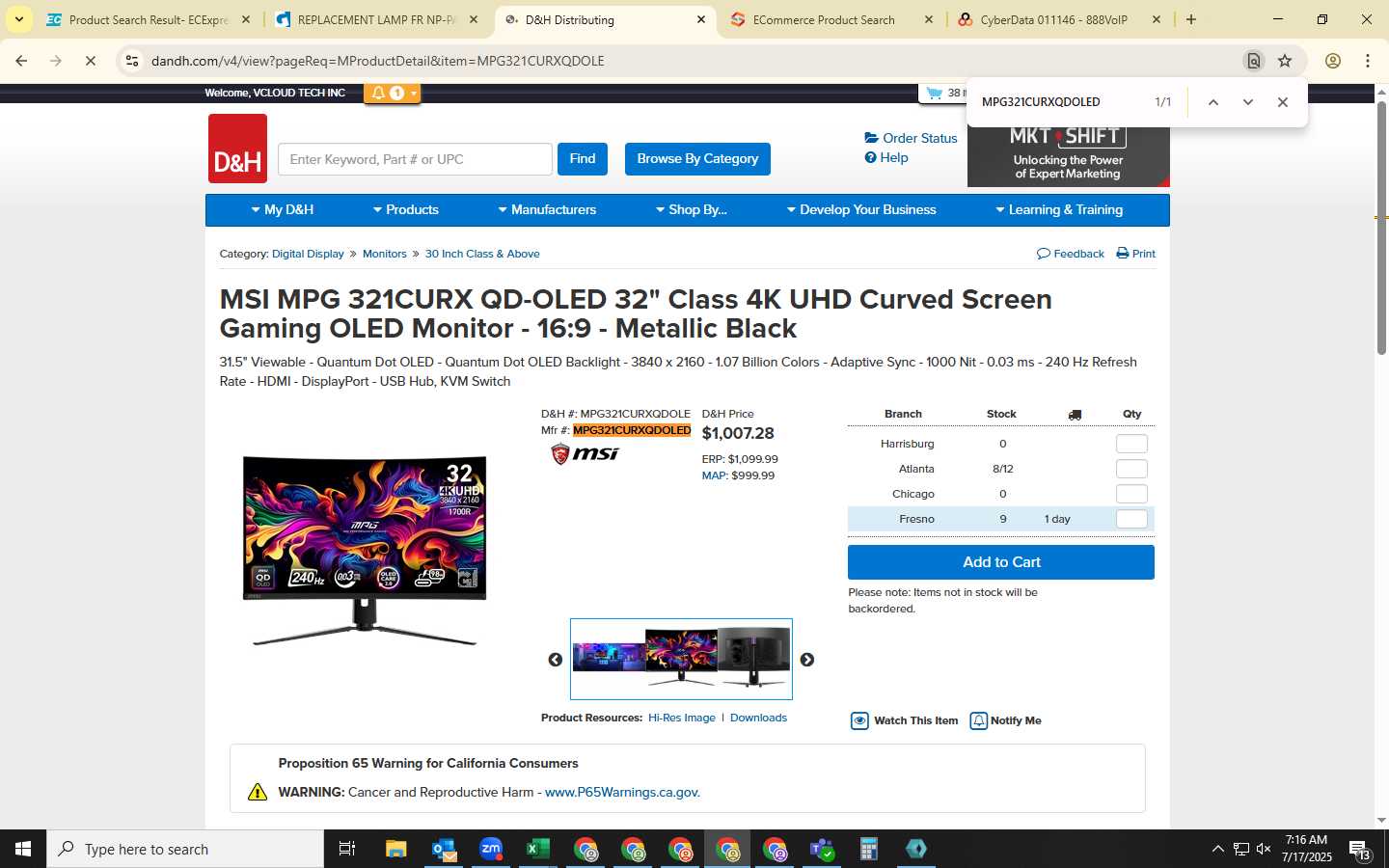Screen dimensions: 1389x868
Task: Switch to CyberData 011146 tab
Action: click(1059, 19)
